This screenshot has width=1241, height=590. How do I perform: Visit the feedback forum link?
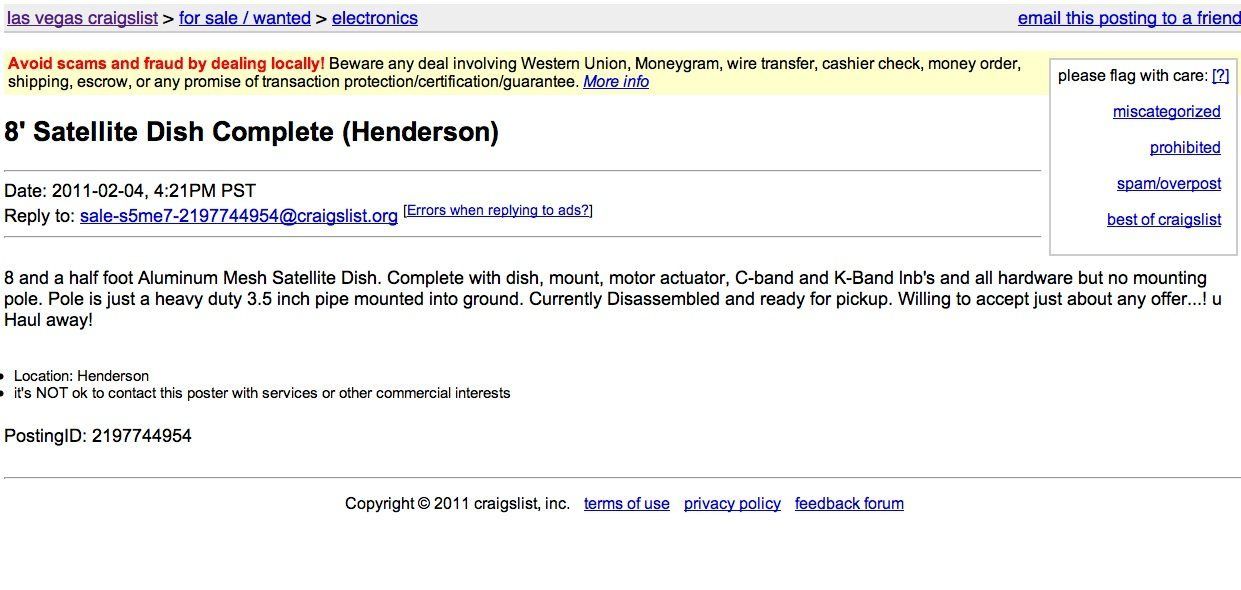849,504
